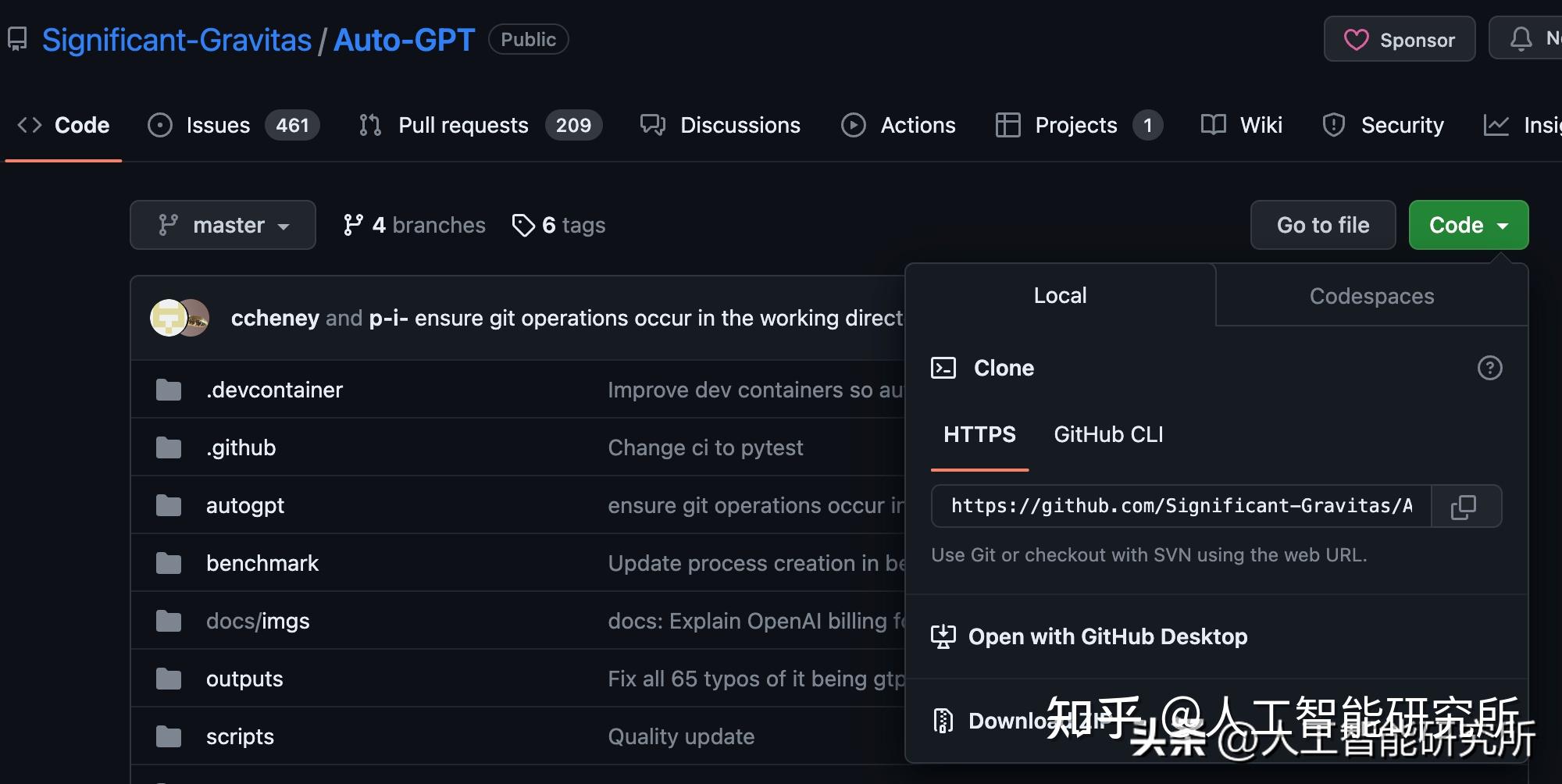Select the HTTPS clone option
1562x784 pixels.
tap(979, 434)
